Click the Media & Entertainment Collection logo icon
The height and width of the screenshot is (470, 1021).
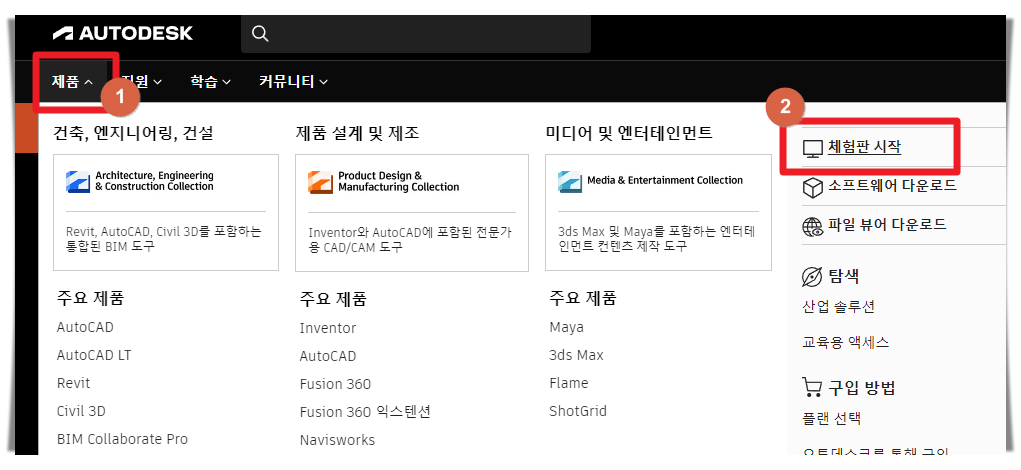coord(570,182)
